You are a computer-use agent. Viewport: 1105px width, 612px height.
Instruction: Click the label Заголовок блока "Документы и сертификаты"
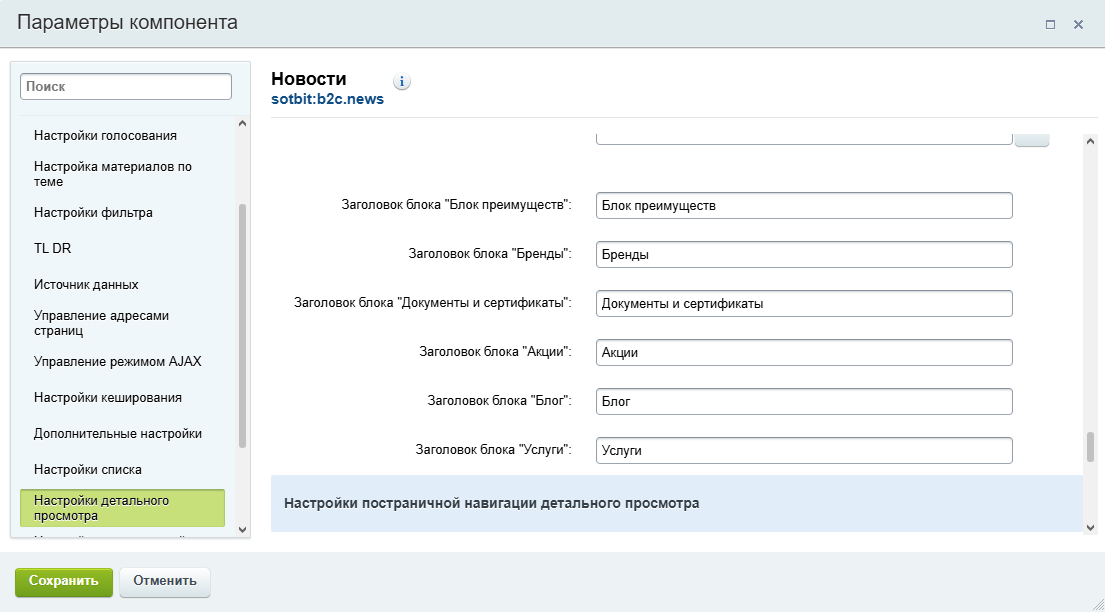pyautogui.click(x=433, y=303)
